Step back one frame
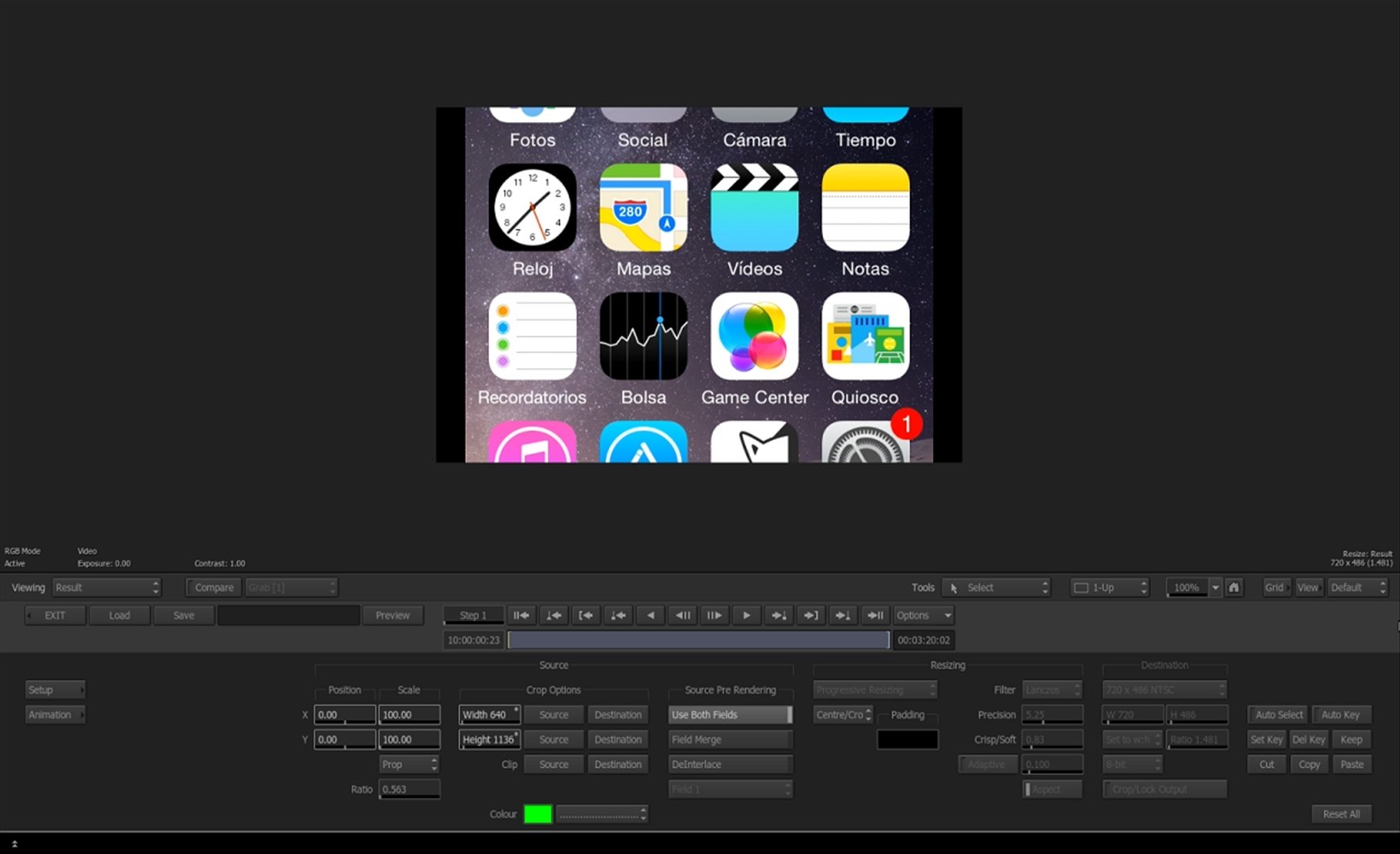Viewport: 1400px width, 854px height. click(682, 615)
